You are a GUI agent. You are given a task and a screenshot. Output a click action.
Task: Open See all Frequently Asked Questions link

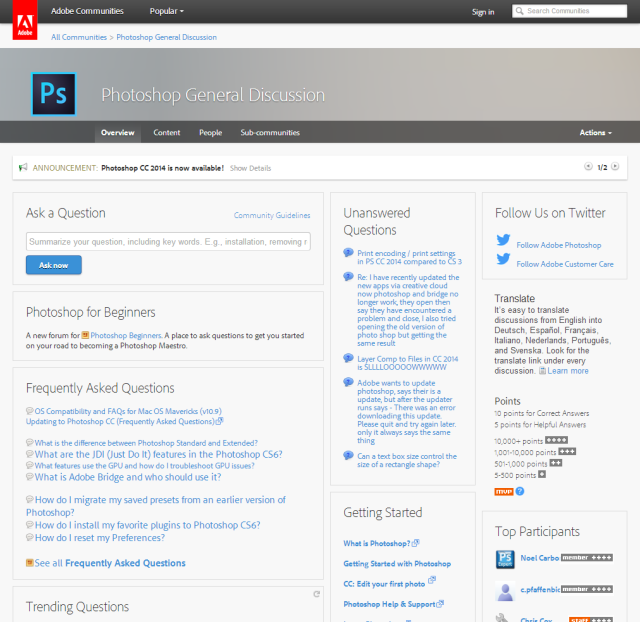pyautogui.click(x=110, y=563)
